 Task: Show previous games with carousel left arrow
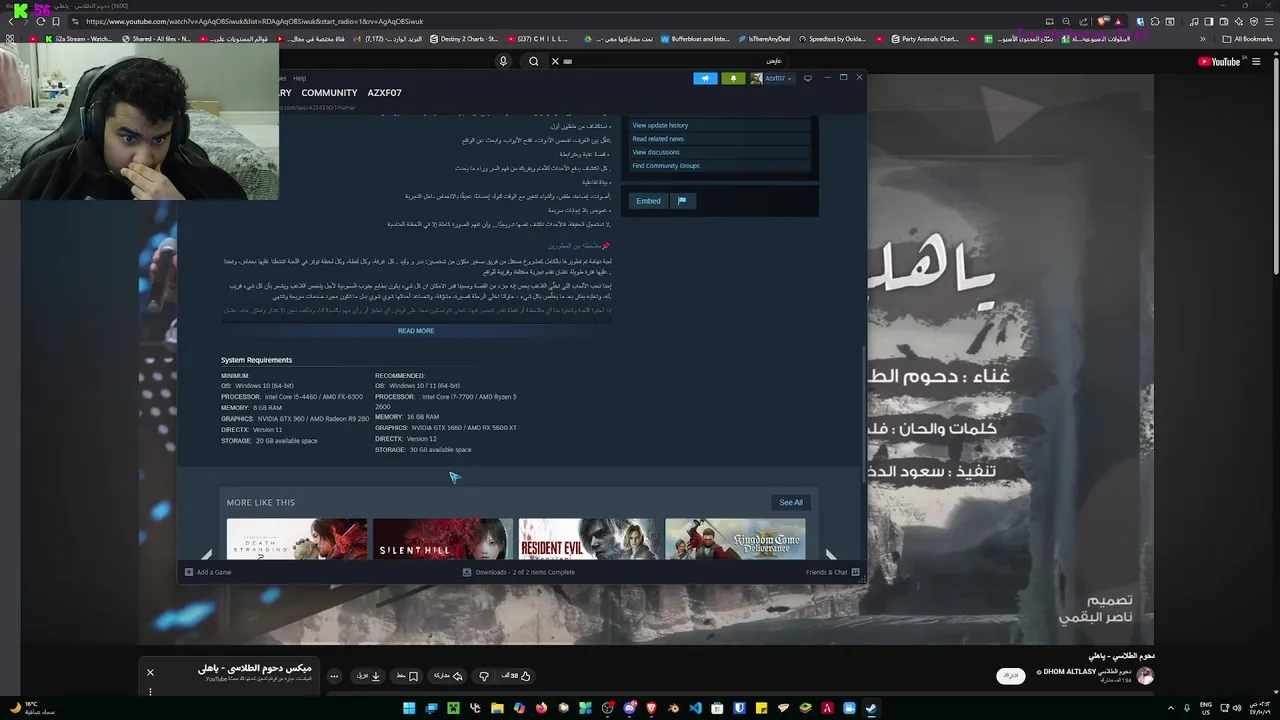208,554
